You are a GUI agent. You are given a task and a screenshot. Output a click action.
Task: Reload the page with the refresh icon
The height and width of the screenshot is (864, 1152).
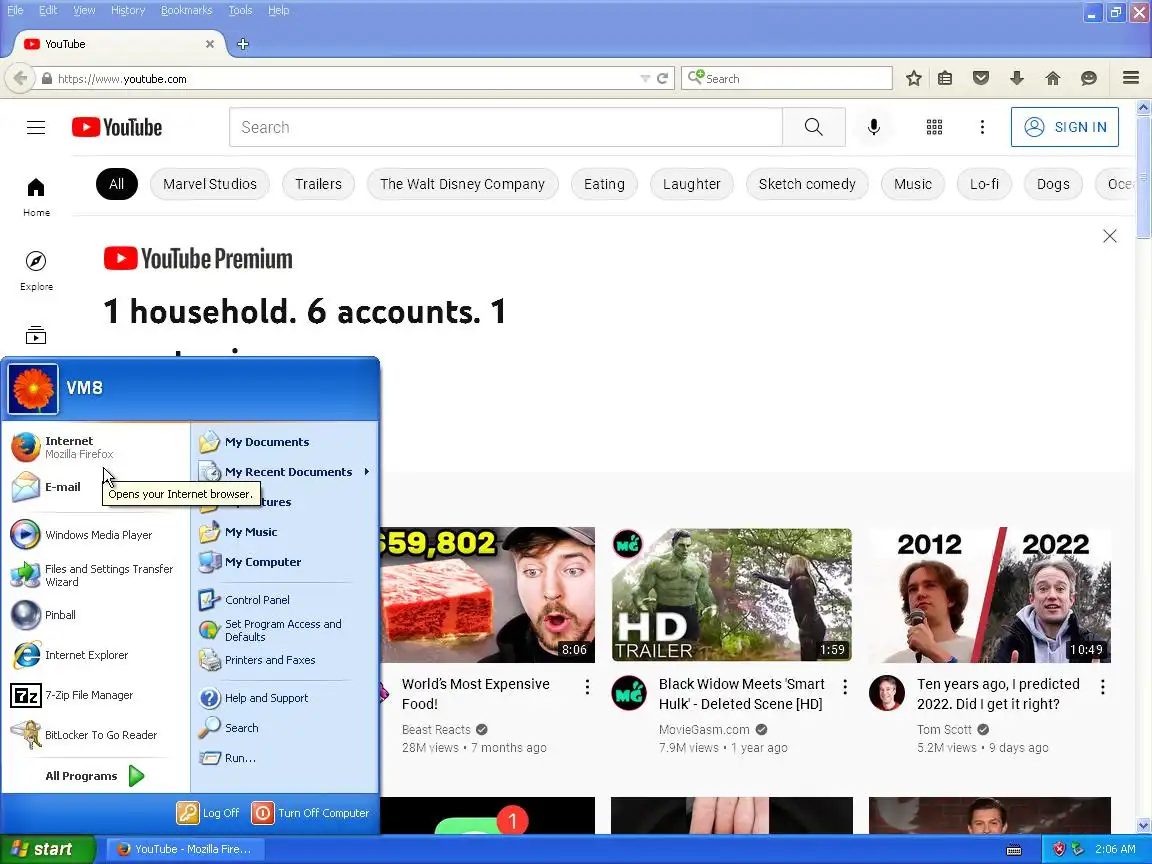click(x=662, y=79)
